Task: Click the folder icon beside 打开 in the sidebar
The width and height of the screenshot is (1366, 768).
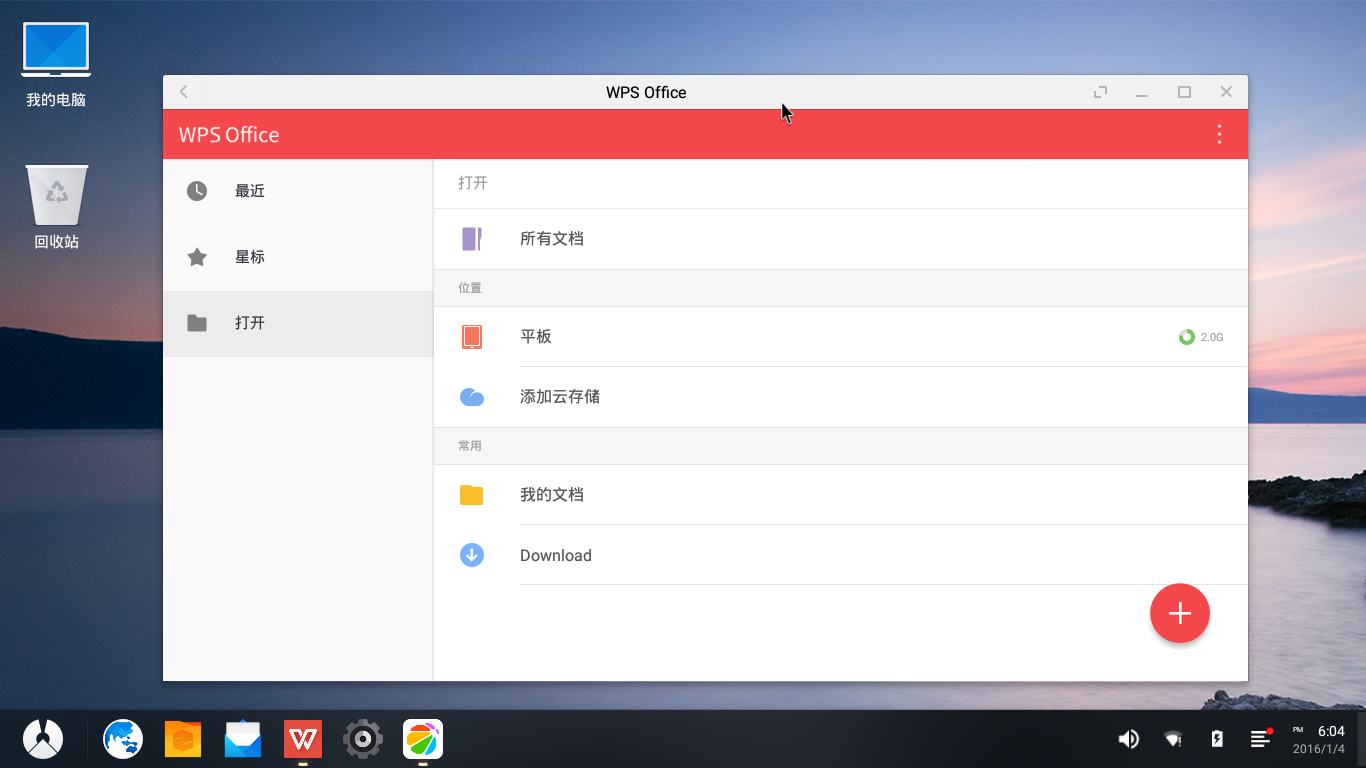Action: coord(197,323)
